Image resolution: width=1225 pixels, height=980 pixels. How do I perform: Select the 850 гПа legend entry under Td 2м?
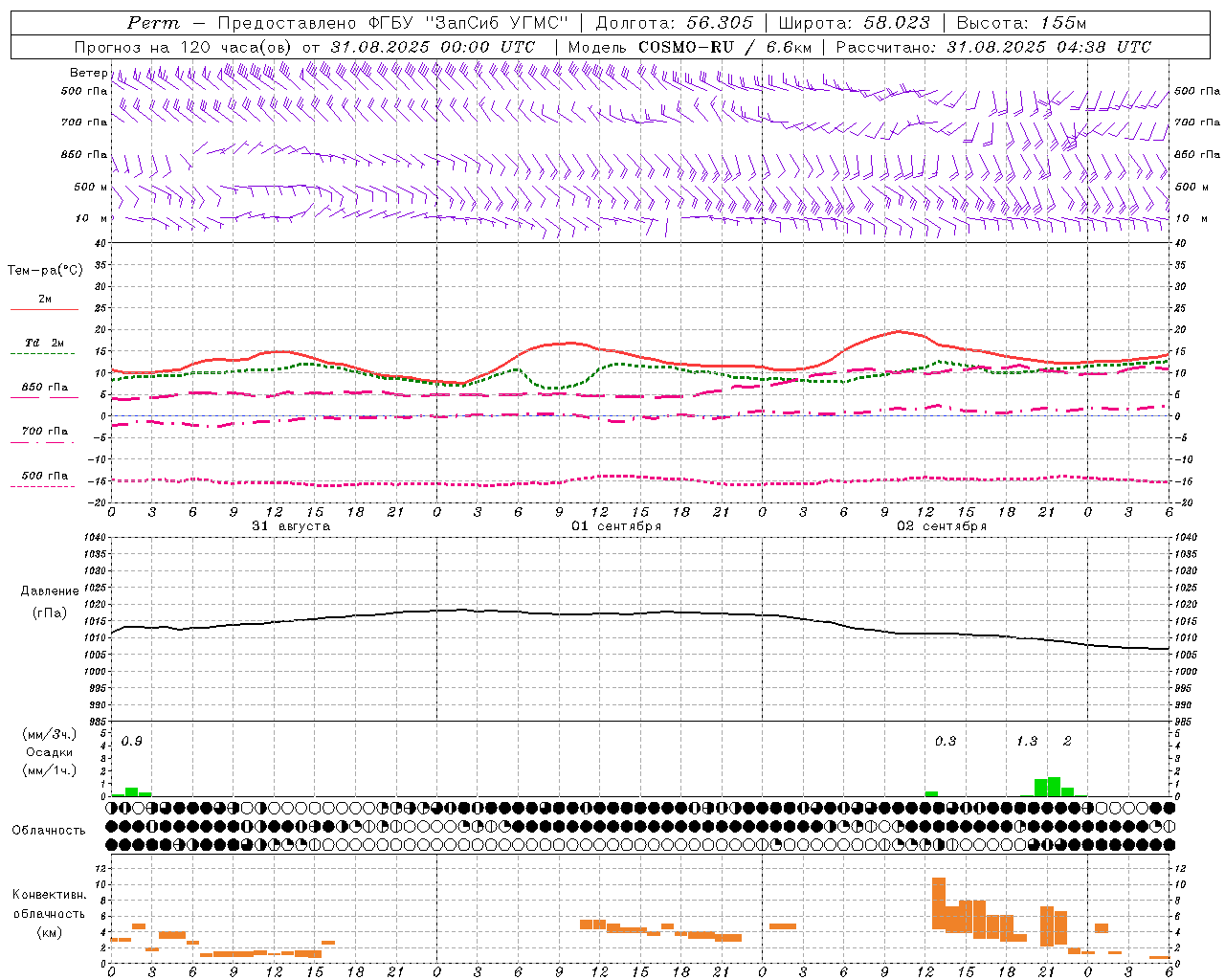(44, 390)
